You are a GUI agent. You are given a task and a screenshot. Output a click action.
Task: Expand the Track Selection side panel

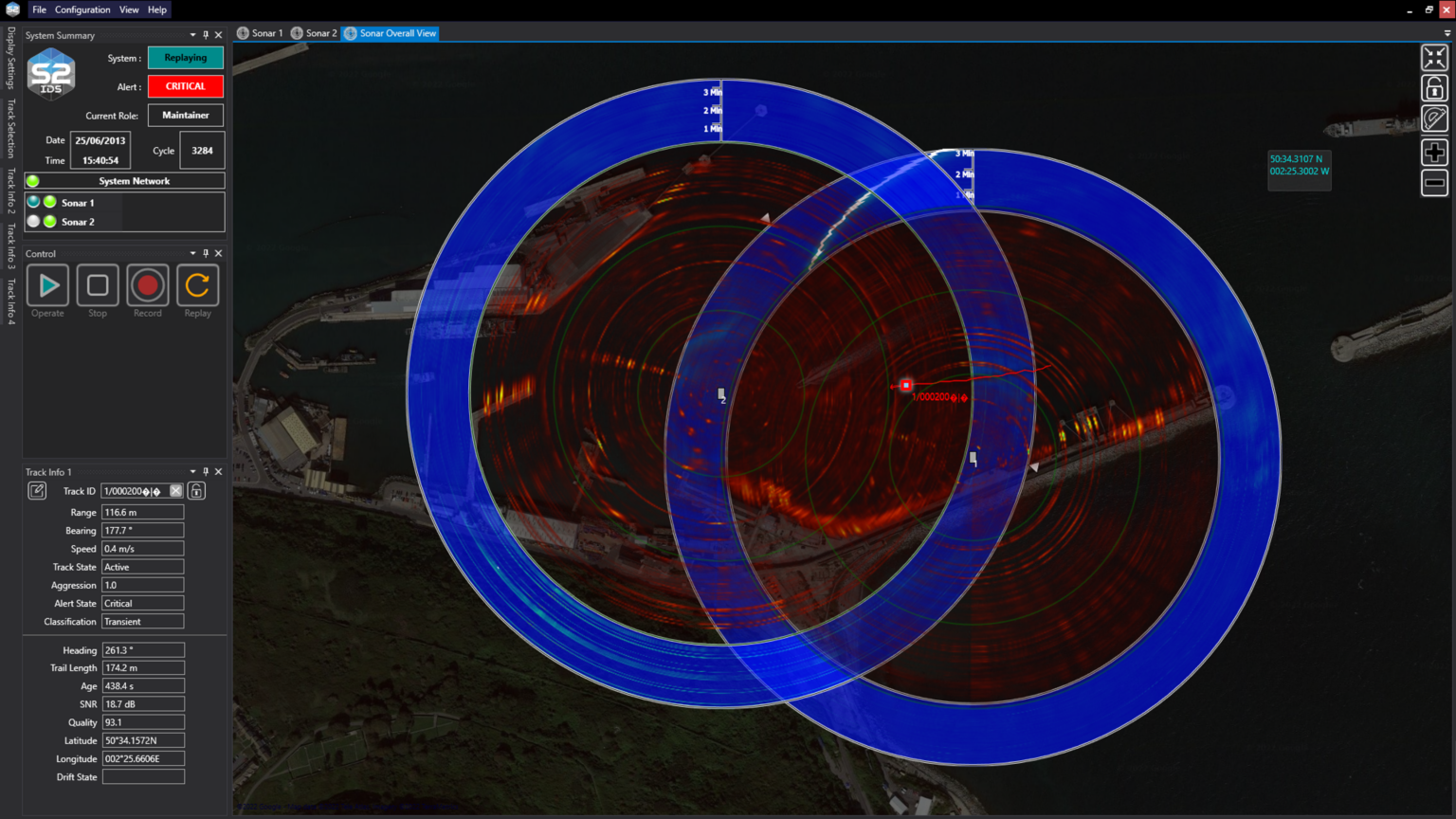coord(10,128)
